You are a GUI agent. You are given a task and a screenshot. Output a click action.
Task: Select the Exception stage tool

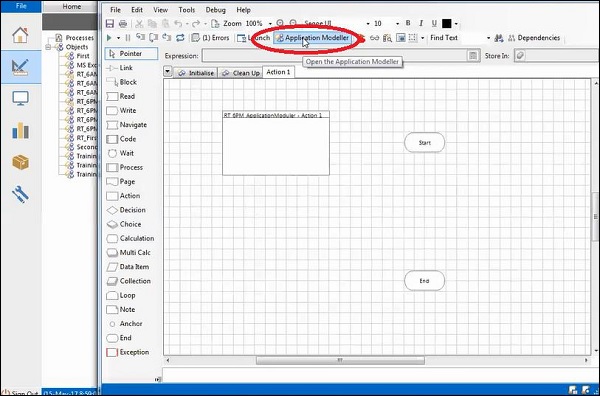(x=128, y=352)
